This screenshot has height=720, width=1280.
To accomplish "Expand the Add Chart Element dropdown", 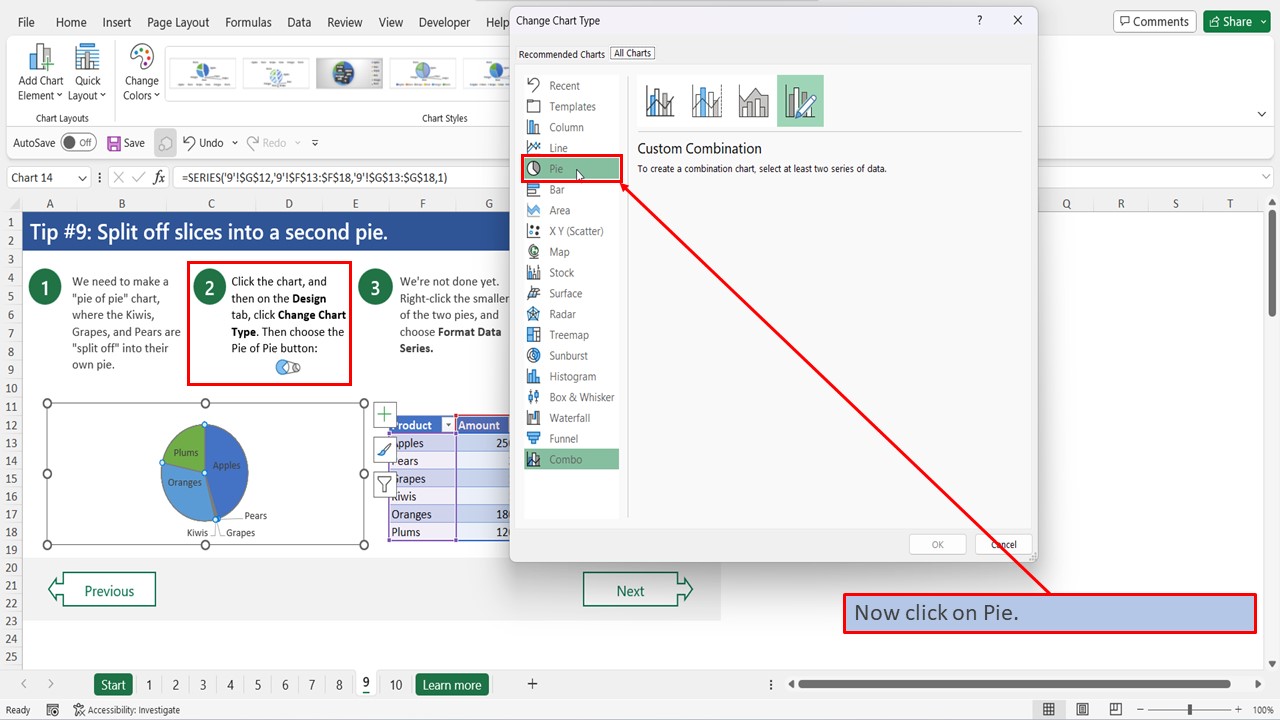I will [x=41, y=72].
